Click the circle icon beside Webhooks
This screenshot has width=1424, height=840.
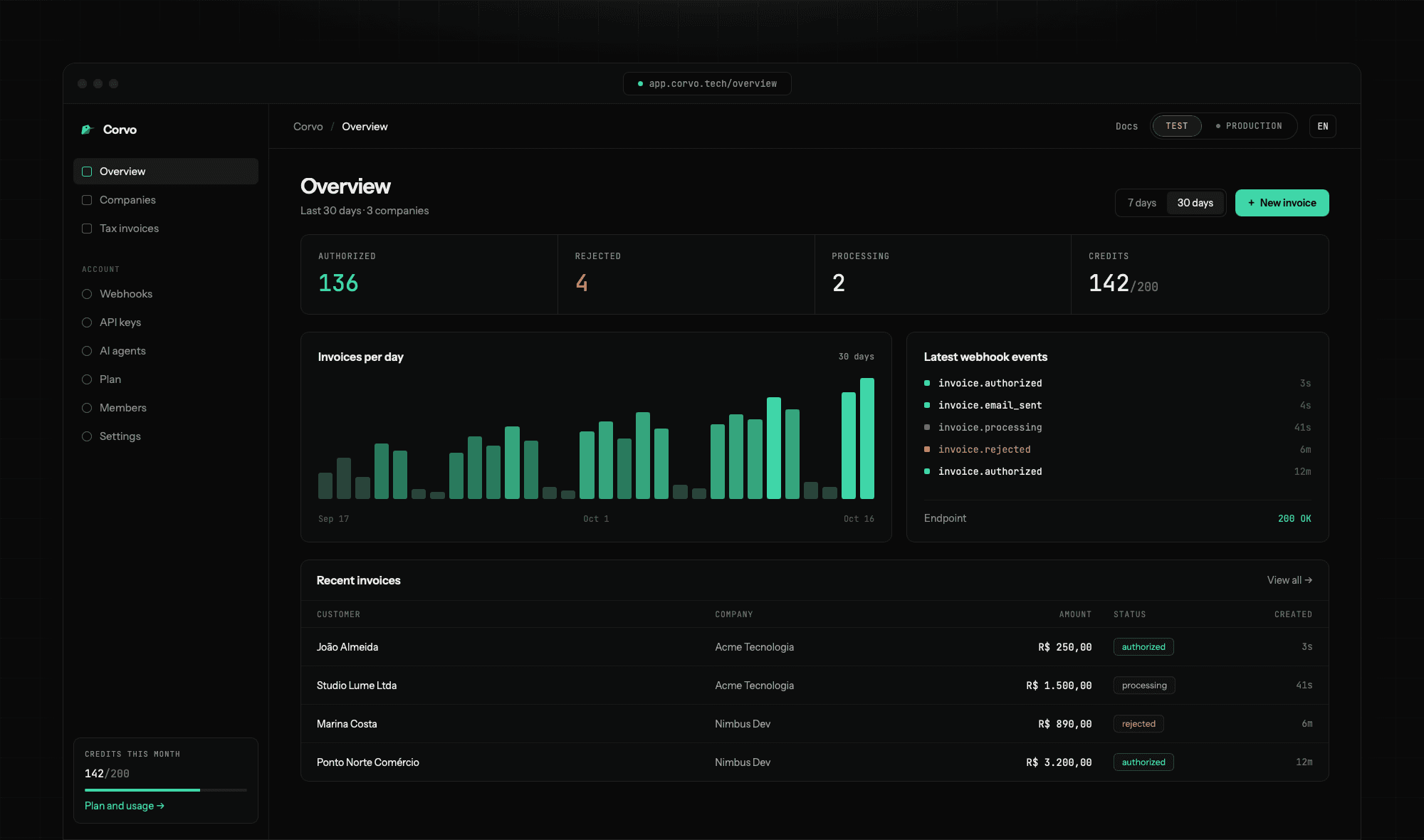coord(87,294)
